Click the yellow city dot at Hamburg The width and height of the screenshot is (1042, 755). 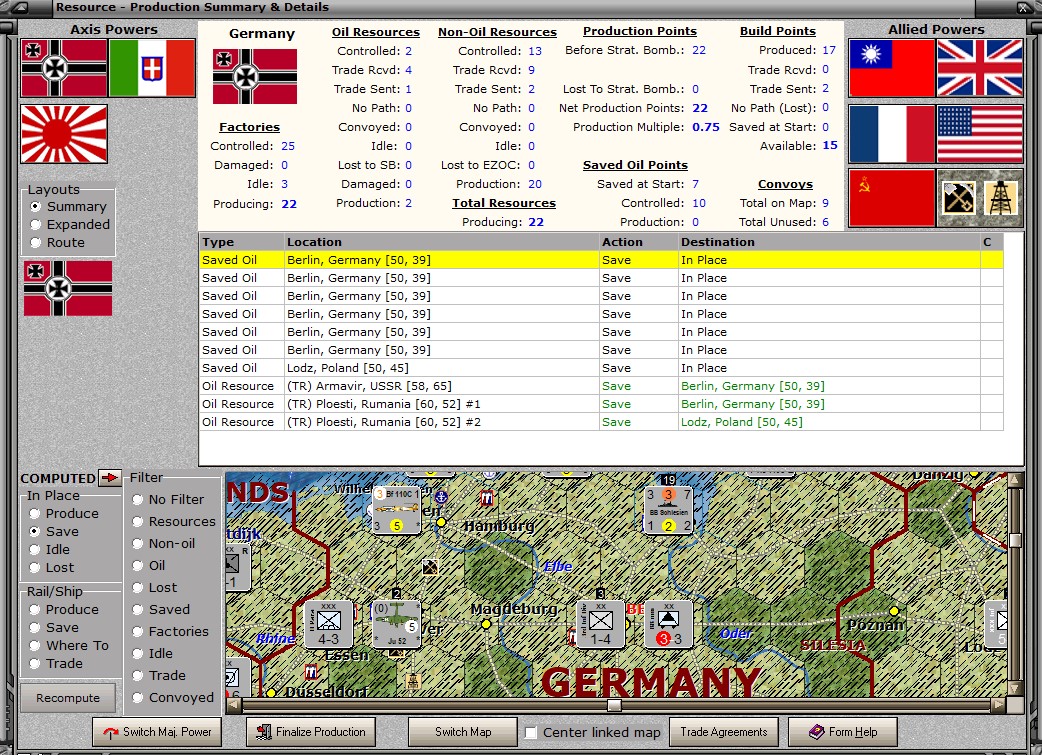pyautogui.click(x=441, y=522)
